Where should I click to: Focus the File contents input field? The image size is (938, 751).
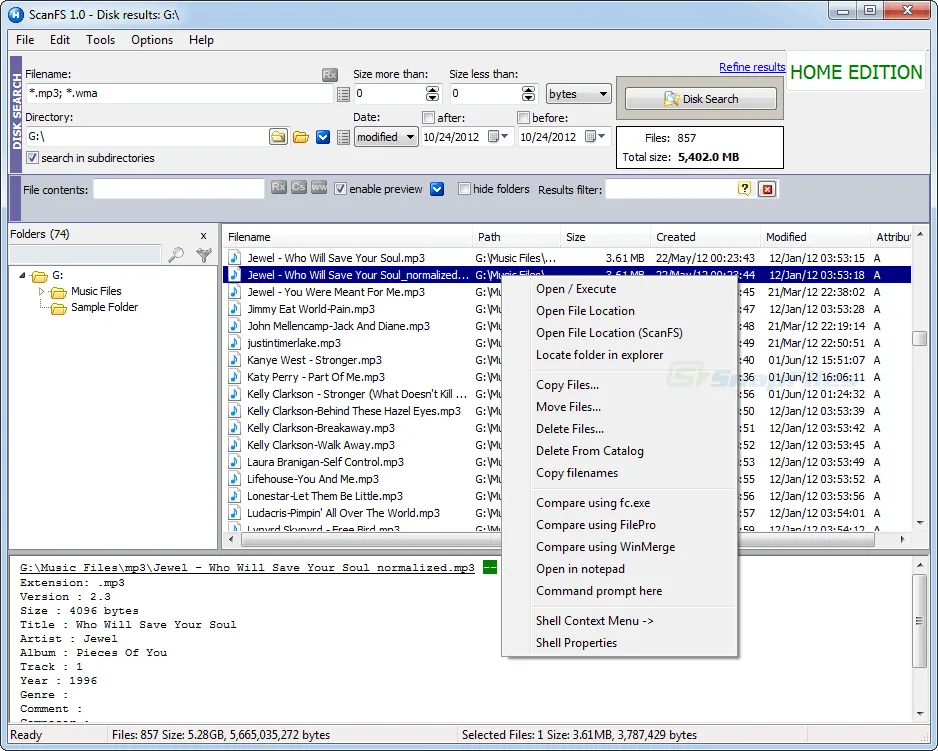(178, 189)
